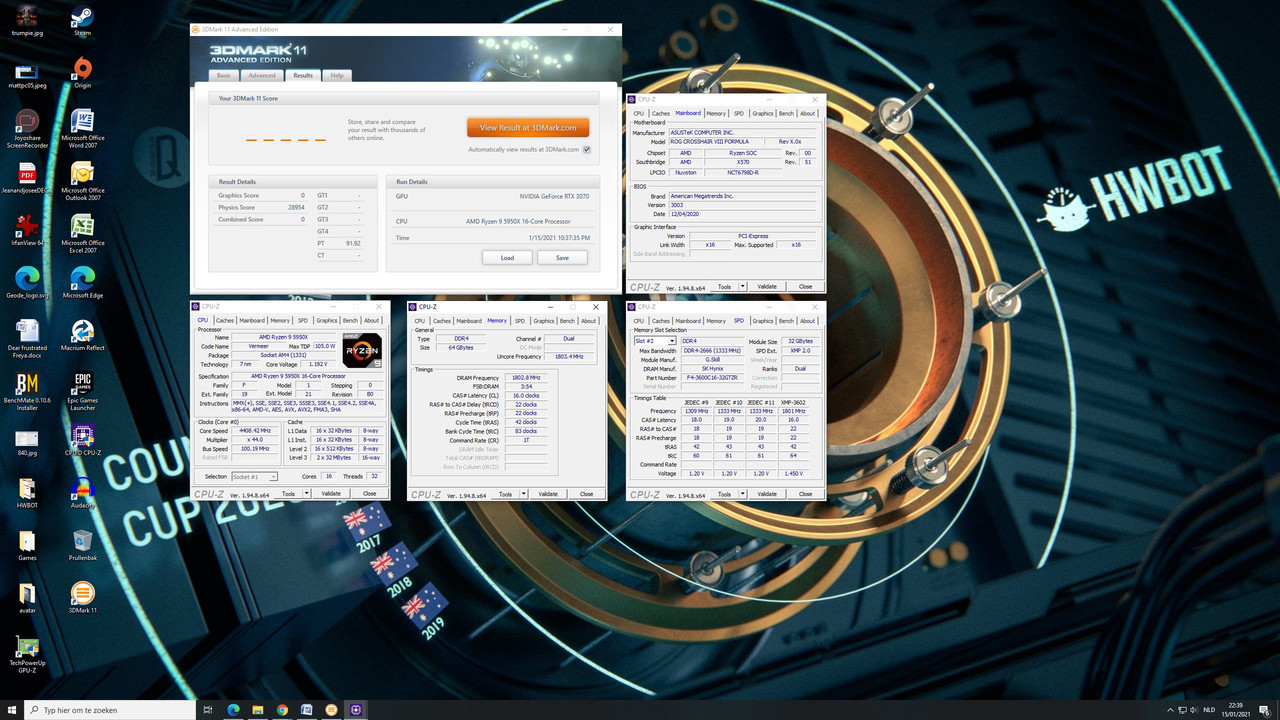Click the Ryzen 9 logo in CPU-Z

click(362, 352)
